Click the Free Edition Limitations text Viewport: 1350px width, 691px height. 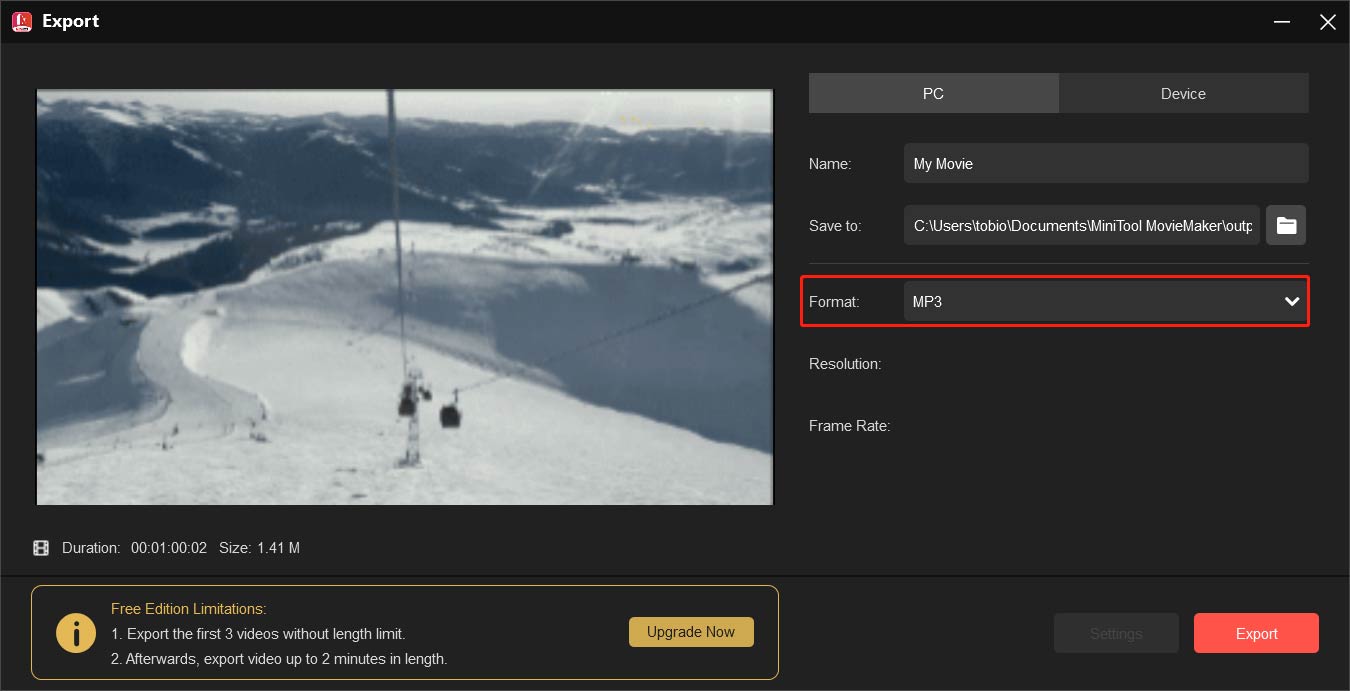188,608
